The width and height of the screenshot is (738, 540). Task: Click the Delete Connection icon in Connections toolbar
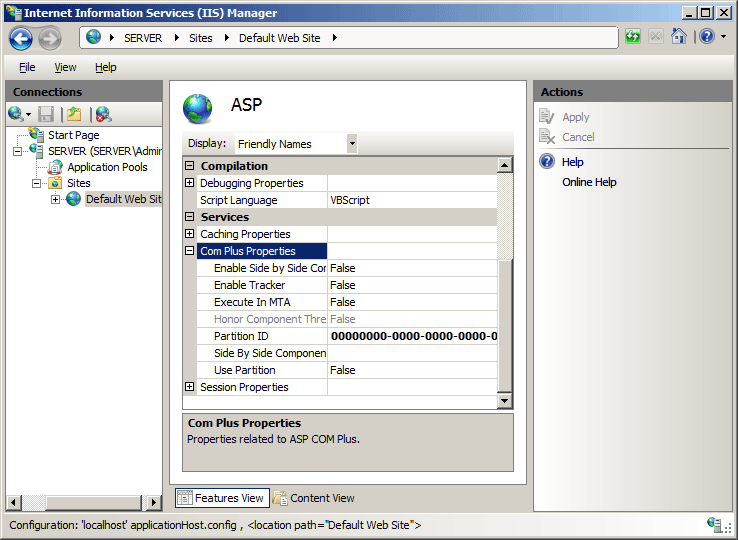pos(102,114)
